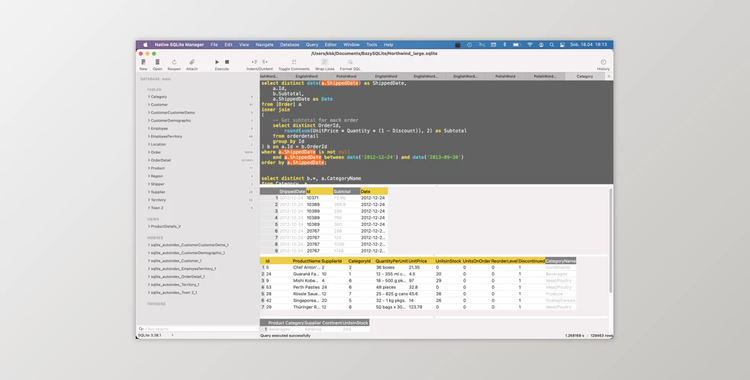Click the results pane vertical scrollbar
Image resolution: width=750 pixels, height=380 pixels.
610,240
